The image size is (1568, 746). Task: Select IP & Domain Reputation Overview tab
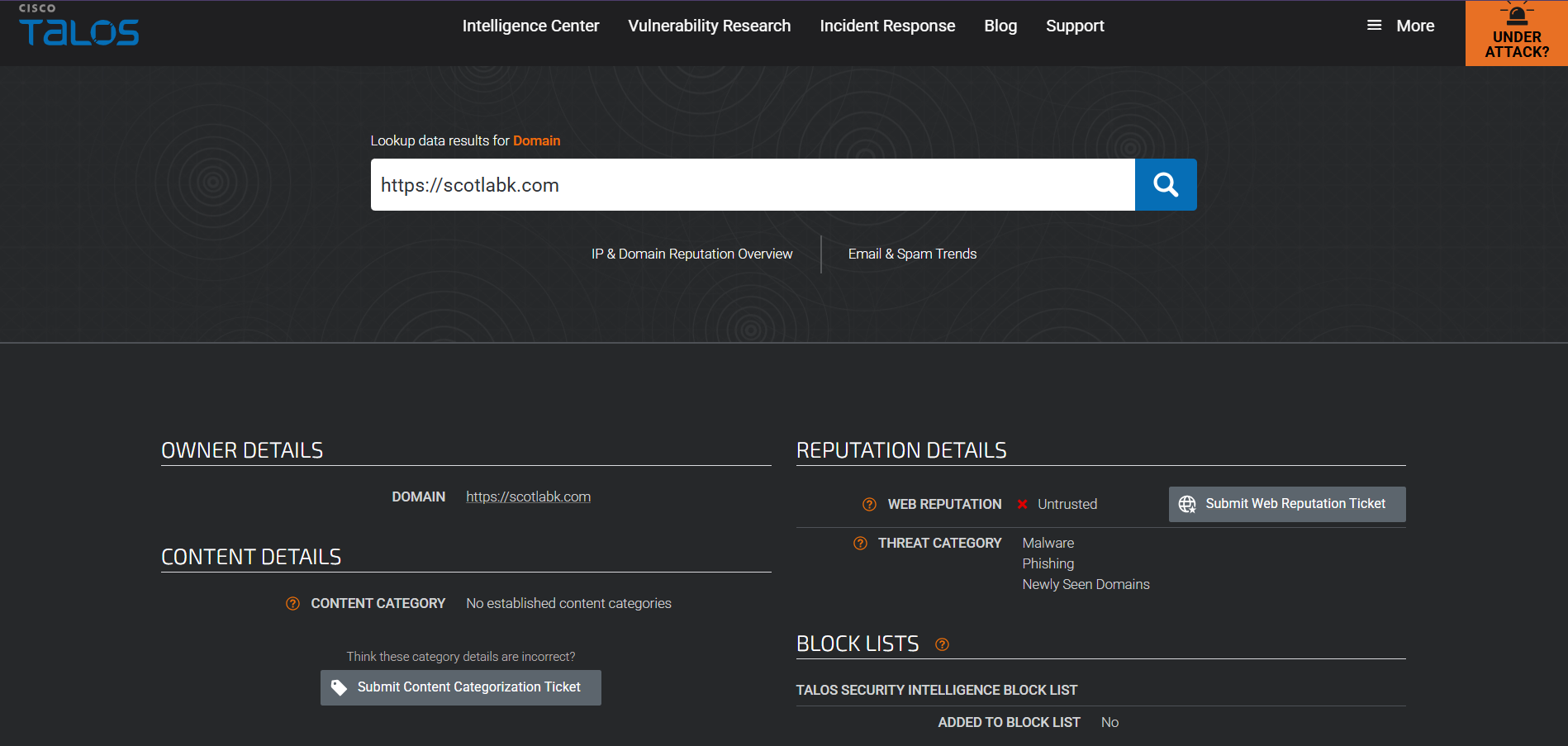691,254
